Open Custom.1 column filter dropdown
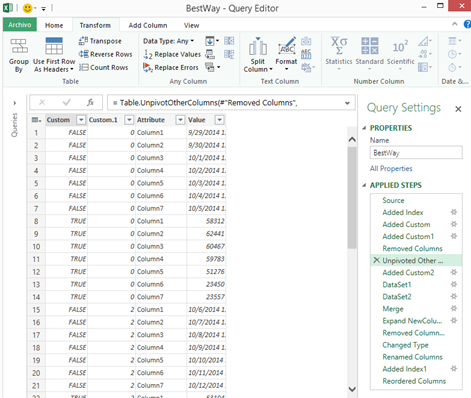Viewport: 471px width, 398px height. tap(129, 120)
